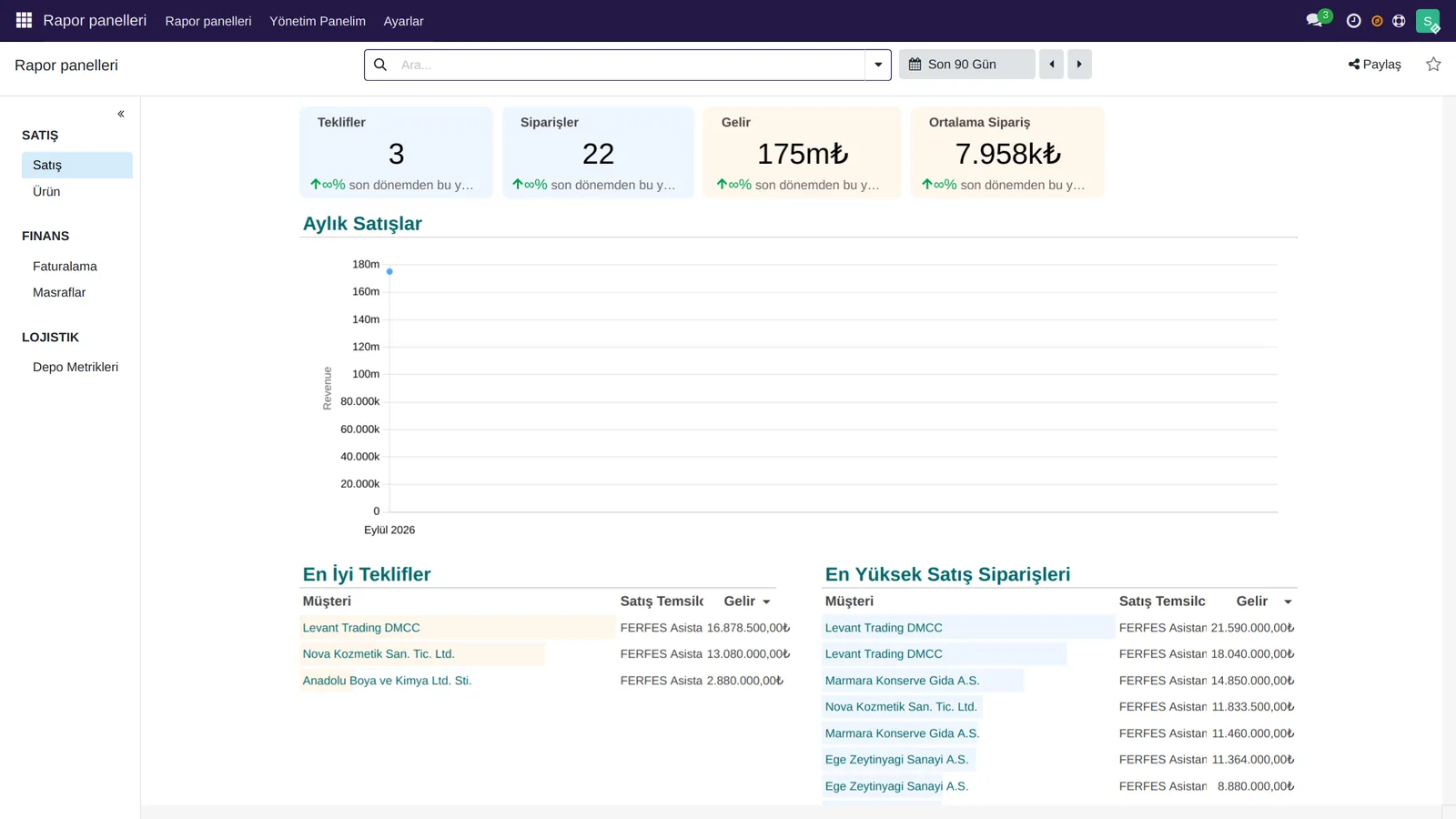Select Satış in the sidebar
Image resolution: width=1456 pixels, height=819 pixels.
pos(77,165)
